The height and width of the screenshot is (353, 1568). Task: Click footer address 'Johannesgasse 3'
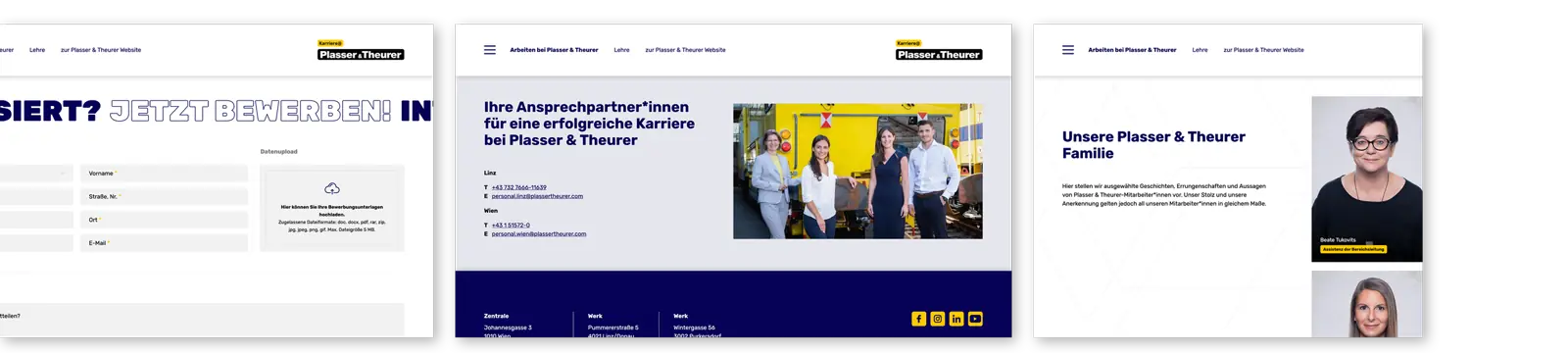[x=508, y=328]
